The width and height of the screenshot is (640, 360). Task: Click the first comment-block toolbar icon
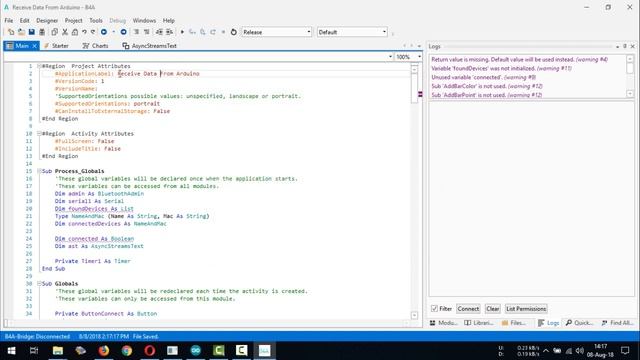coord(159,32)
